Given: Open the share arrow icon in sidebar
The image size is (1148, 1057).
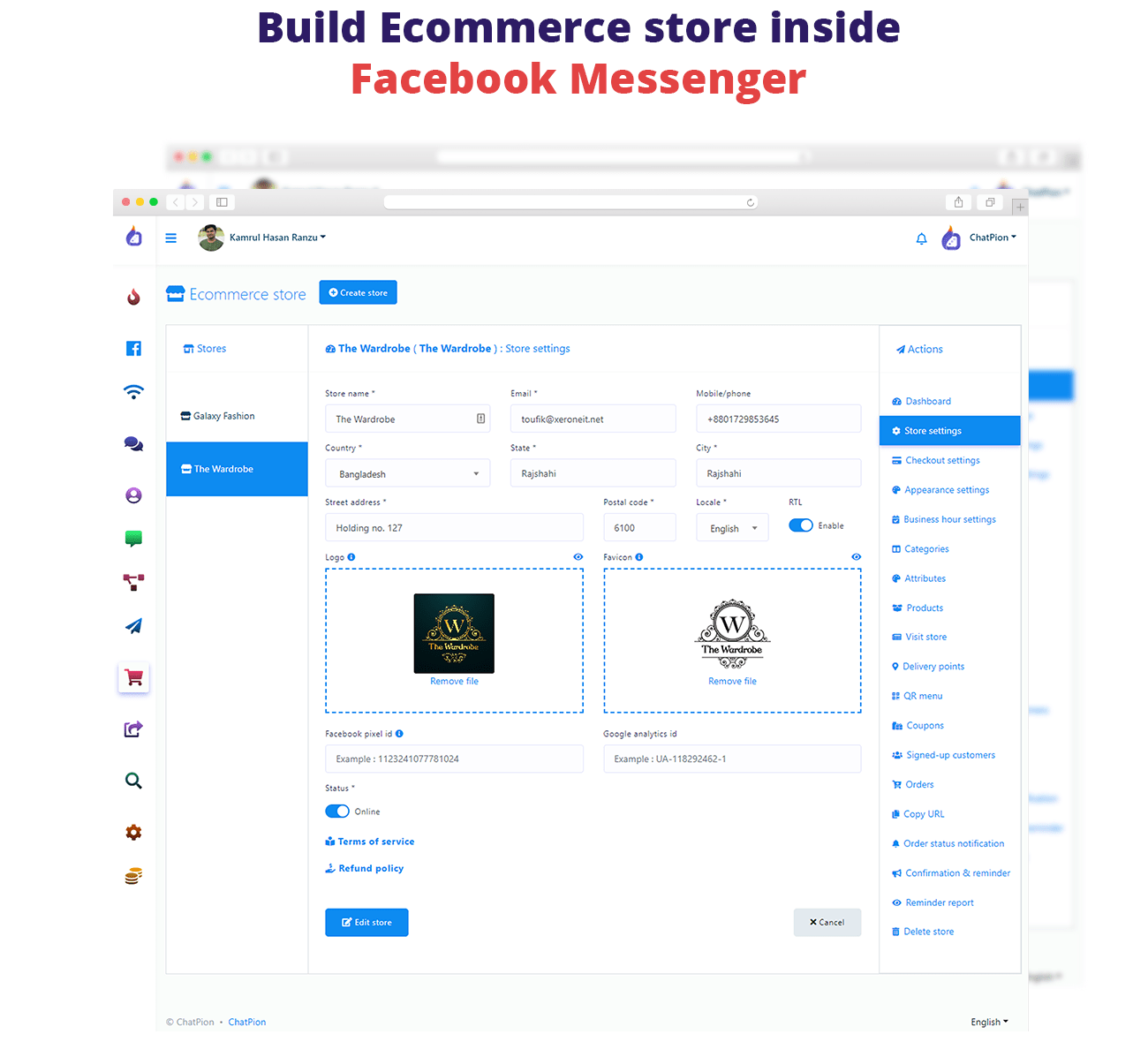Looking at the screenshot, I should point(133,729).
